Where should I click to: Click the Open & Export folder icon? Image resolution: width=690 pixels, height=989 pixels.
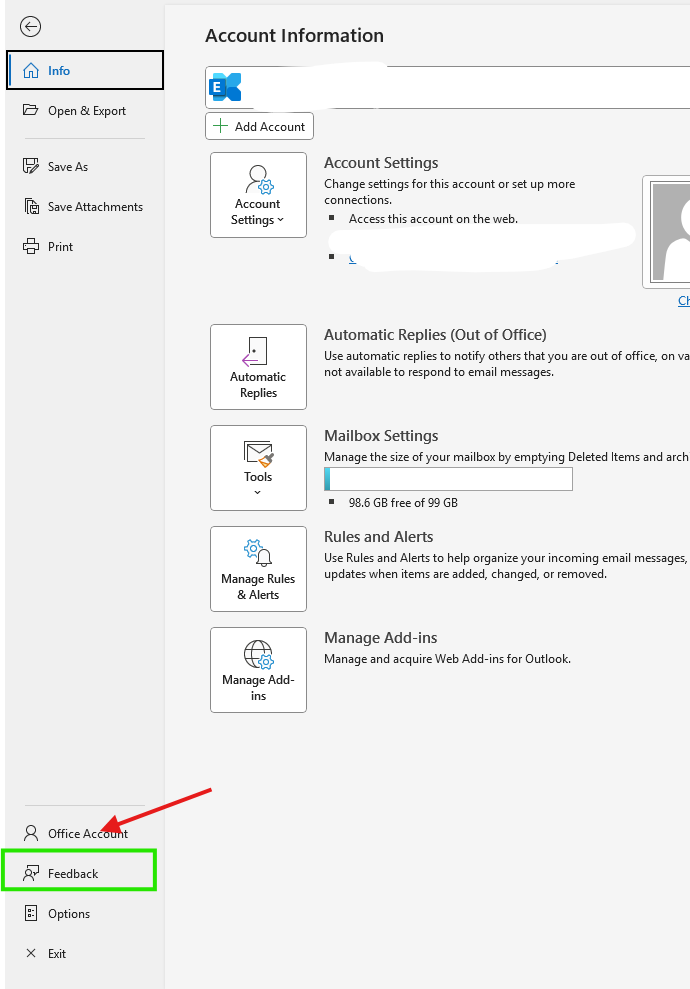30,110
